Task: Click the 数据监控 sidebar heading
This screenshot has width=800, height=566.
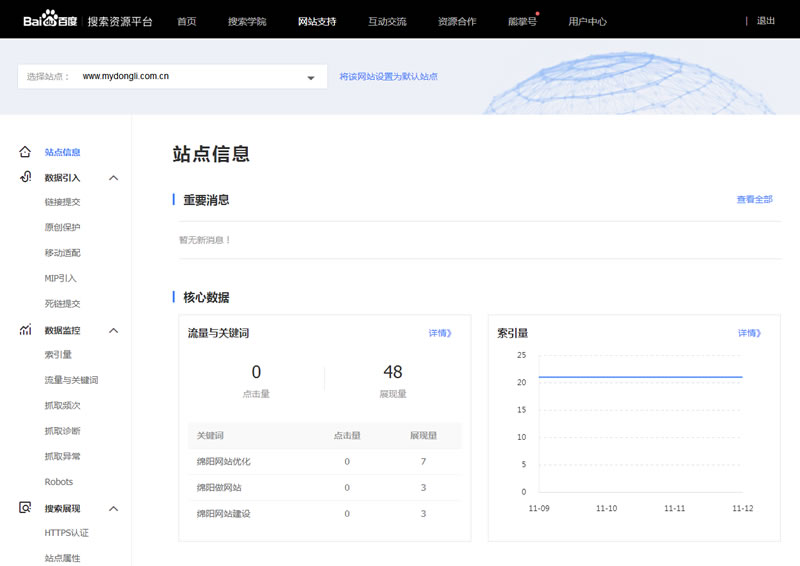Action: click(x=62, y=330)
